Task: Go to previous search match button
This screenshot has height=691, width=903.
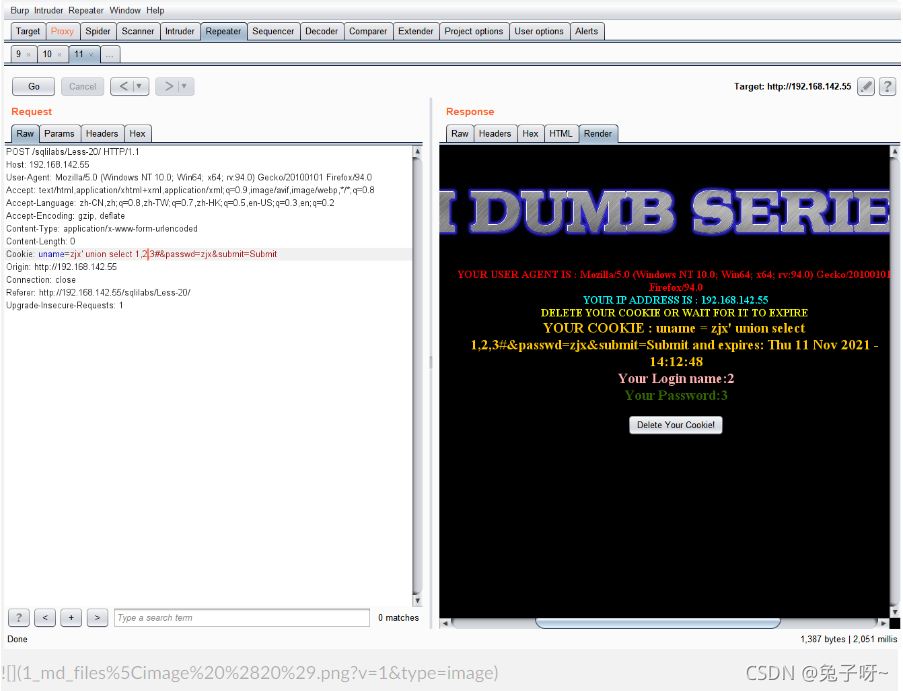Action: [45, 617]
